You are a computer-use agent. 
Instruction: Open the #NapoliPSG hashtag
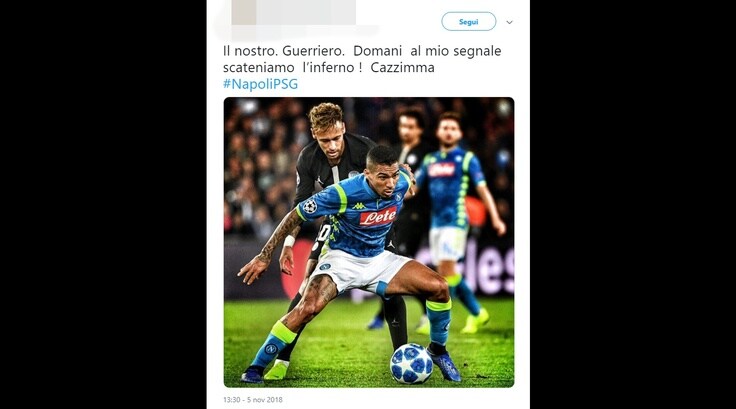pyautogui.click(x=261, y=84)
